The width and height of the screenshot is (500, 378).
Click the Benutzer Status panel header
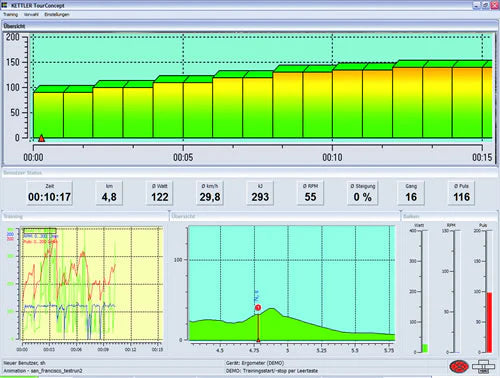click(x=250, y=173)
